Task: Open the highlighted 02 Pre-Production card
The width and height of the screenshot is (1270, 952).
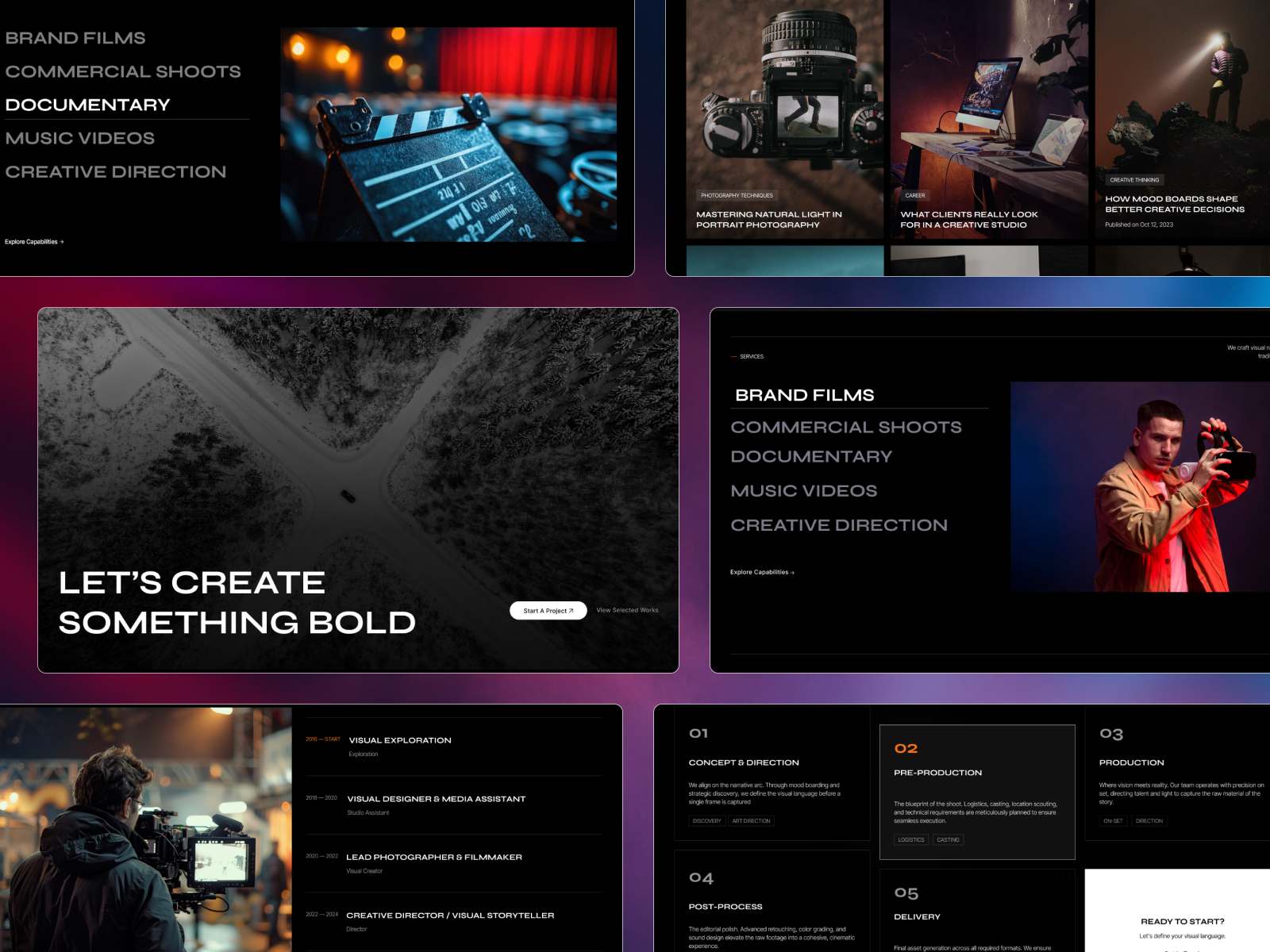Action: click(x=977, y=792)
